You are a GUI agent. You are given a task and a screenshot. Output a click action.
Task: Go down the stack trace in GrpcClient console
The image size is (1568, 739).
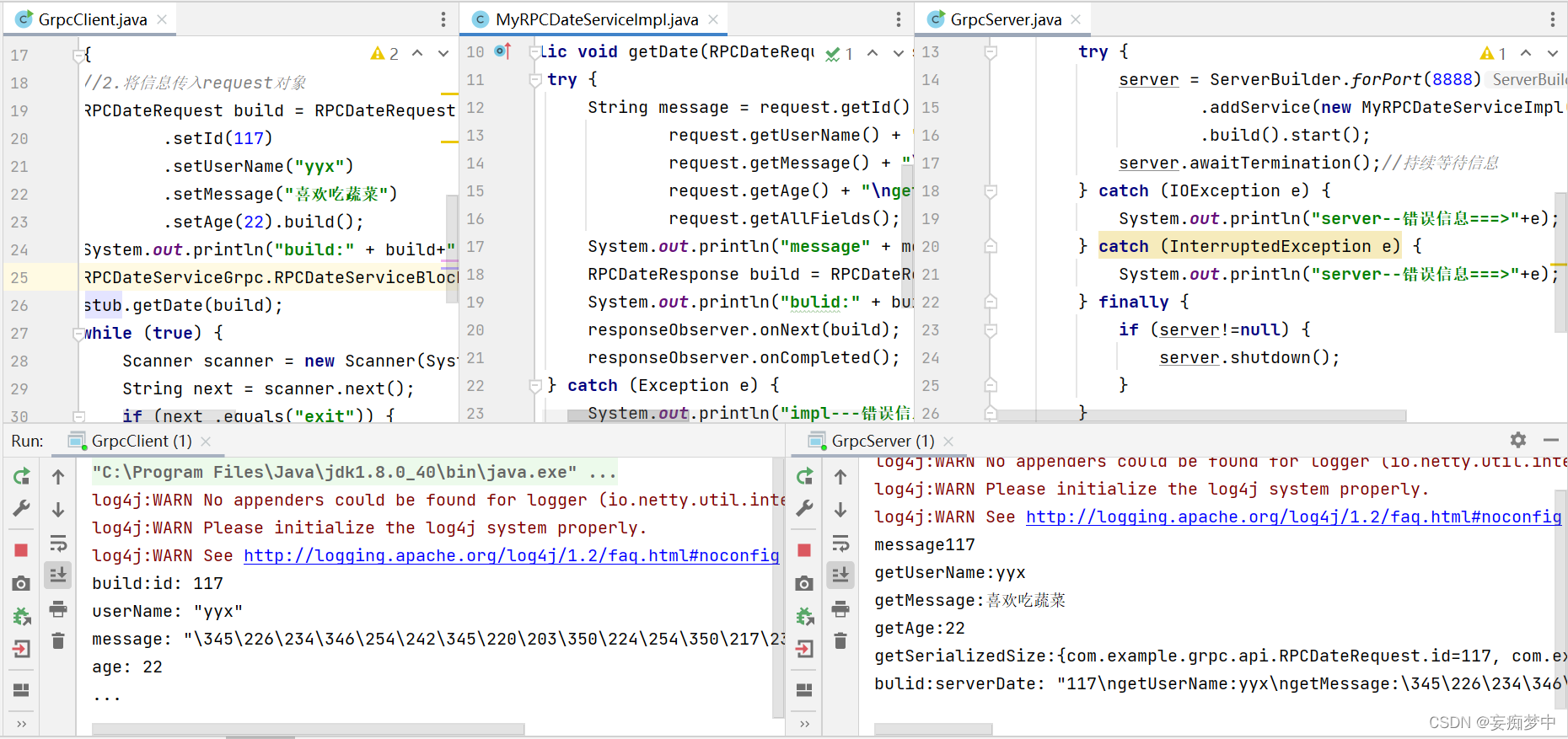tap(58, 510)
